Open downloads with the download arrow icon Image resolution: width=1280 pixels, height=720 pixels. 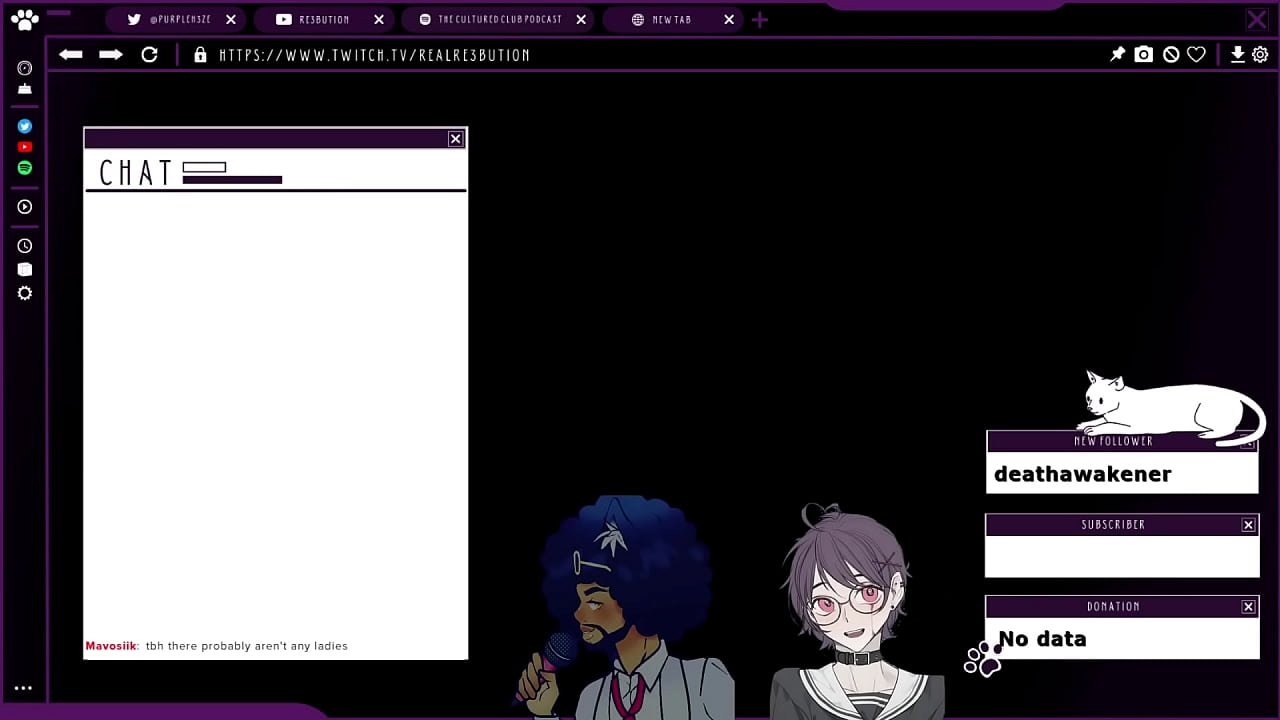coord(1237,55)
